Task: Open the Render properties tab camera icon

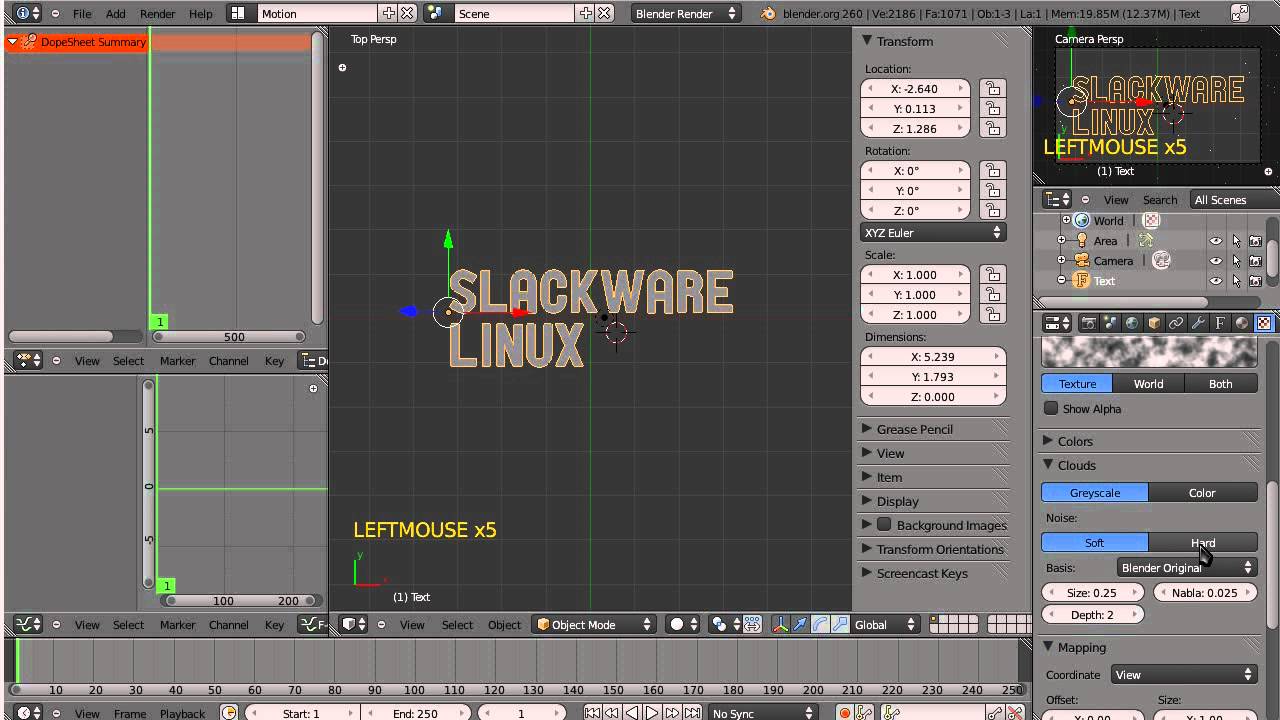Action: [1088, 323]
